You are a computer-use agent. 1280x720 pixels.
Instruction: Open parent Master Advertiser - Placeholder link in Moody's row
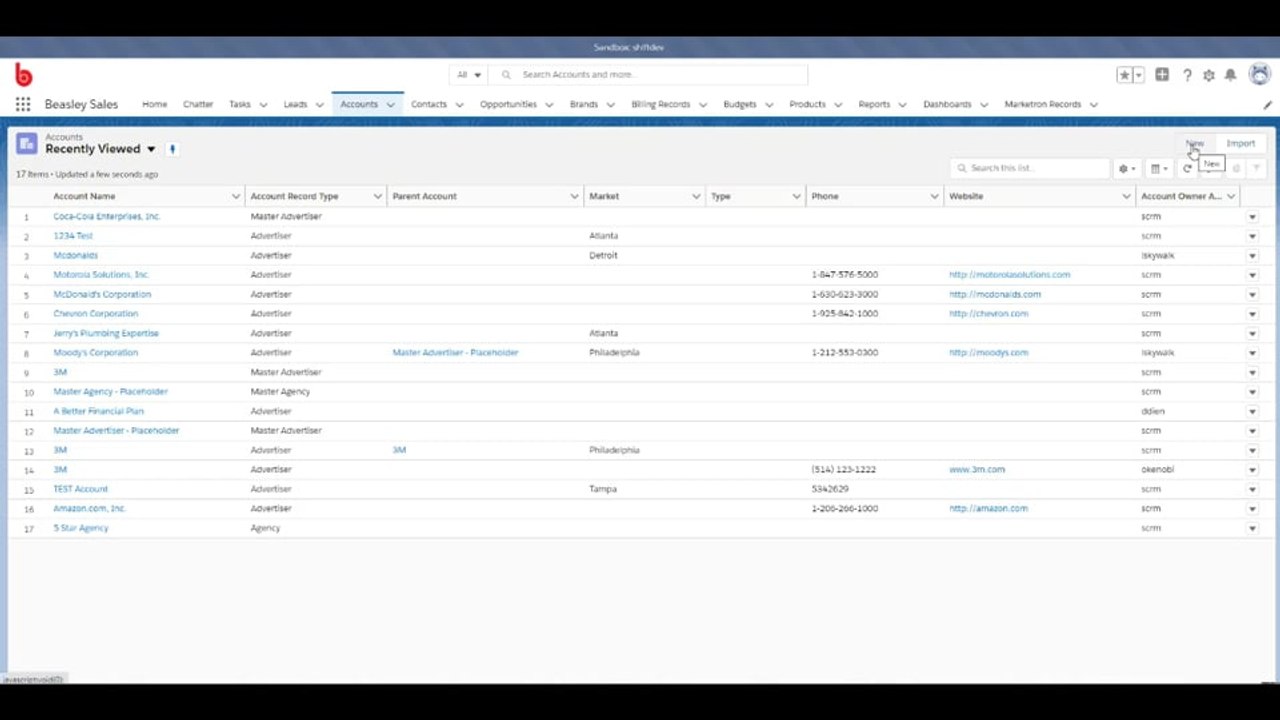455,353
